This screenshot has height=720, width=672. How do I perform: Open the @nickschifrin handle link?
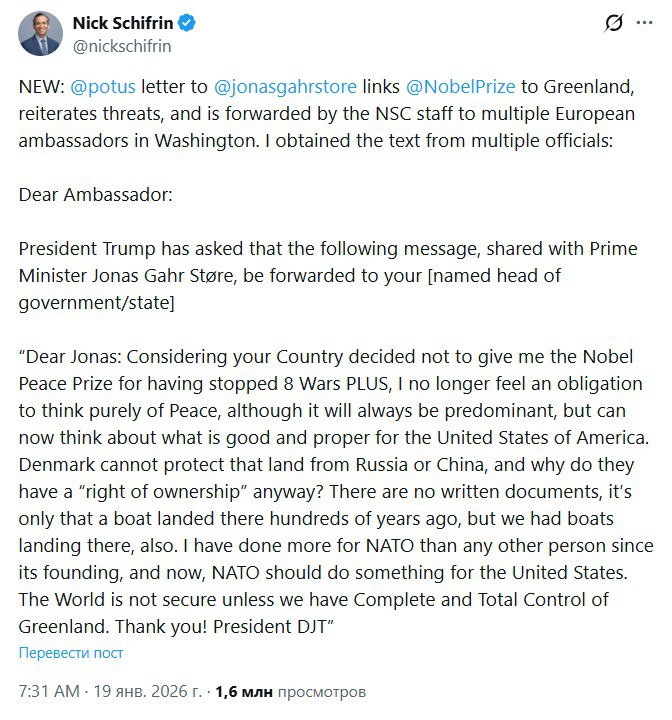click(x=121, y=45)
